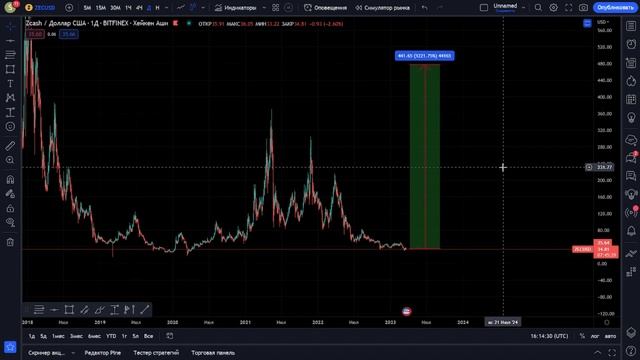The height and width of the screenshot is (360, 640).
Task: Switch to the 30м timeframe
Action: tap(116, 8)
